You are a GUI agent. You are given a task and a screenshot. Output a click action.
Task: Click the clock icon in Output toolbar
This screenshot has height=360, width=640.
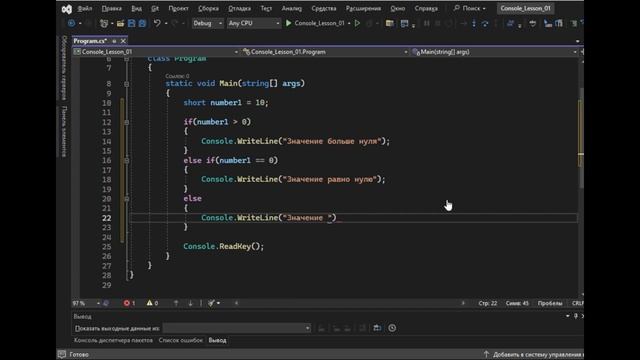pos(392,328)
